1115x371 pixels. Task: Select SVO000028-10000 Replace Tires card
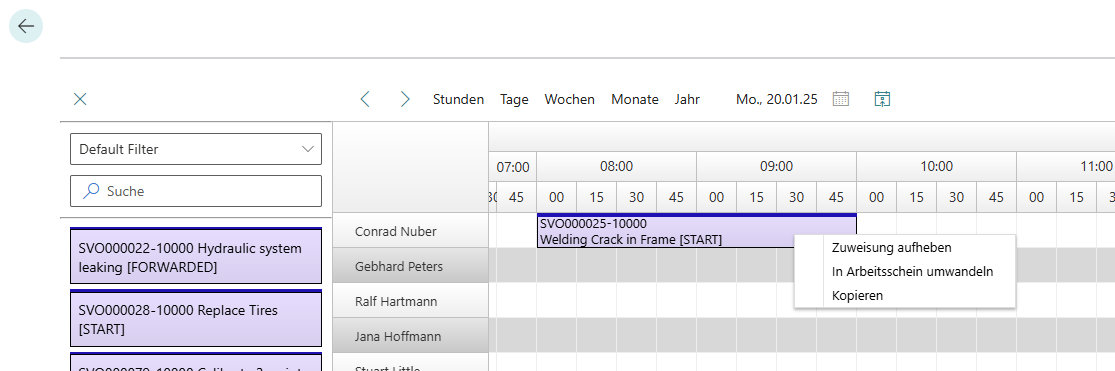pyautogui.click(x=196, y=319)
